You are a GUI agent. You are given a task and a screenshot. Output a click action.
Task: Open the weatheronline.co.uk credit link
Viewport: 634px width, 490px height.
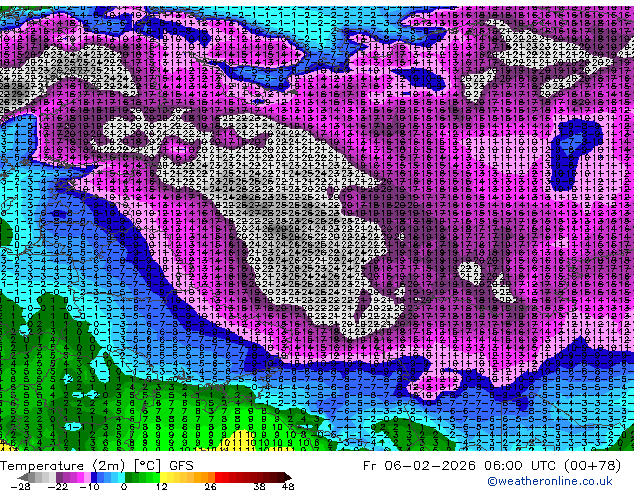point(550,481)
